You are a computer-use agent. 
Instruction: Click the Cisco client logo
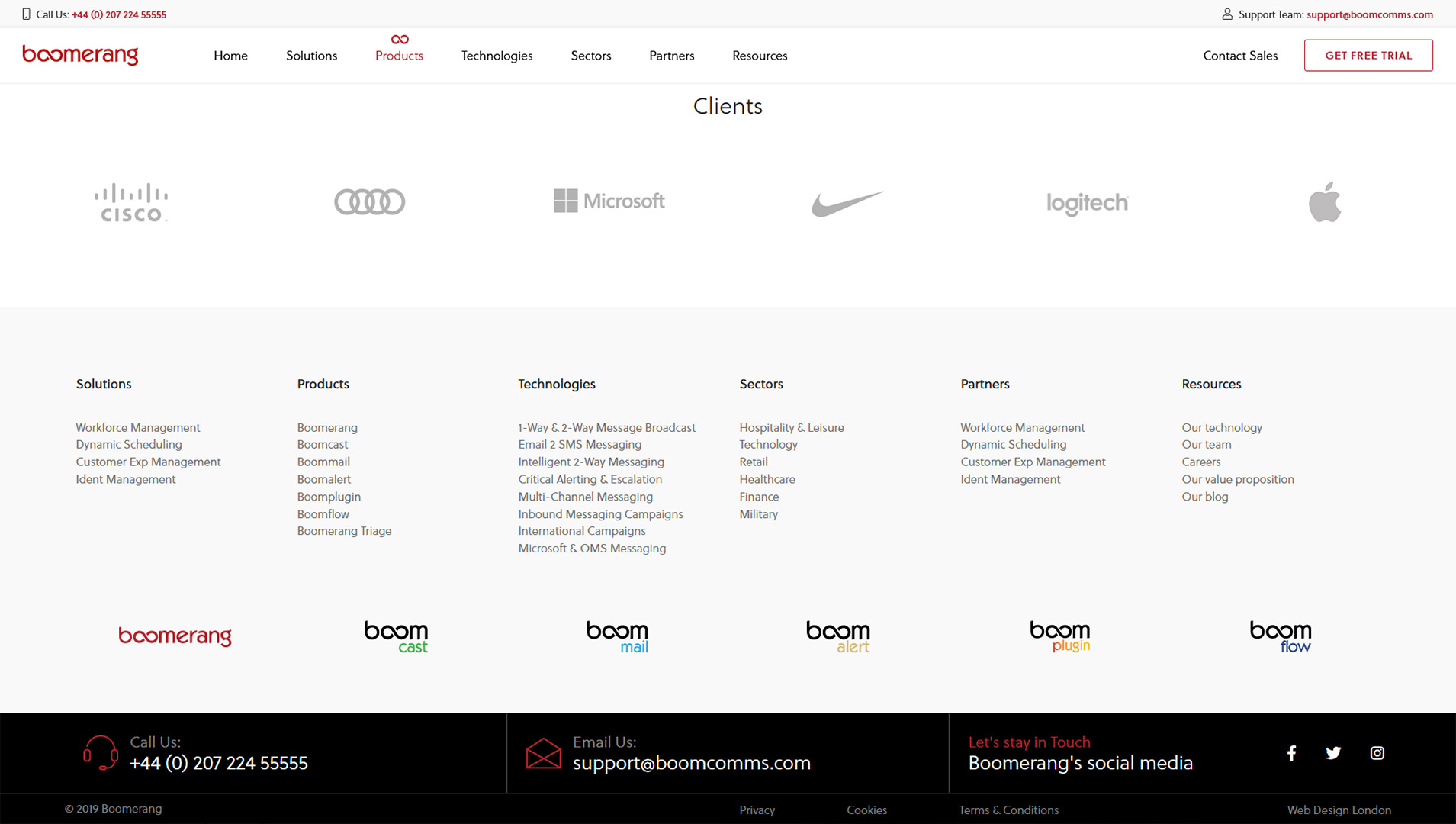click(x=131, y=202)
